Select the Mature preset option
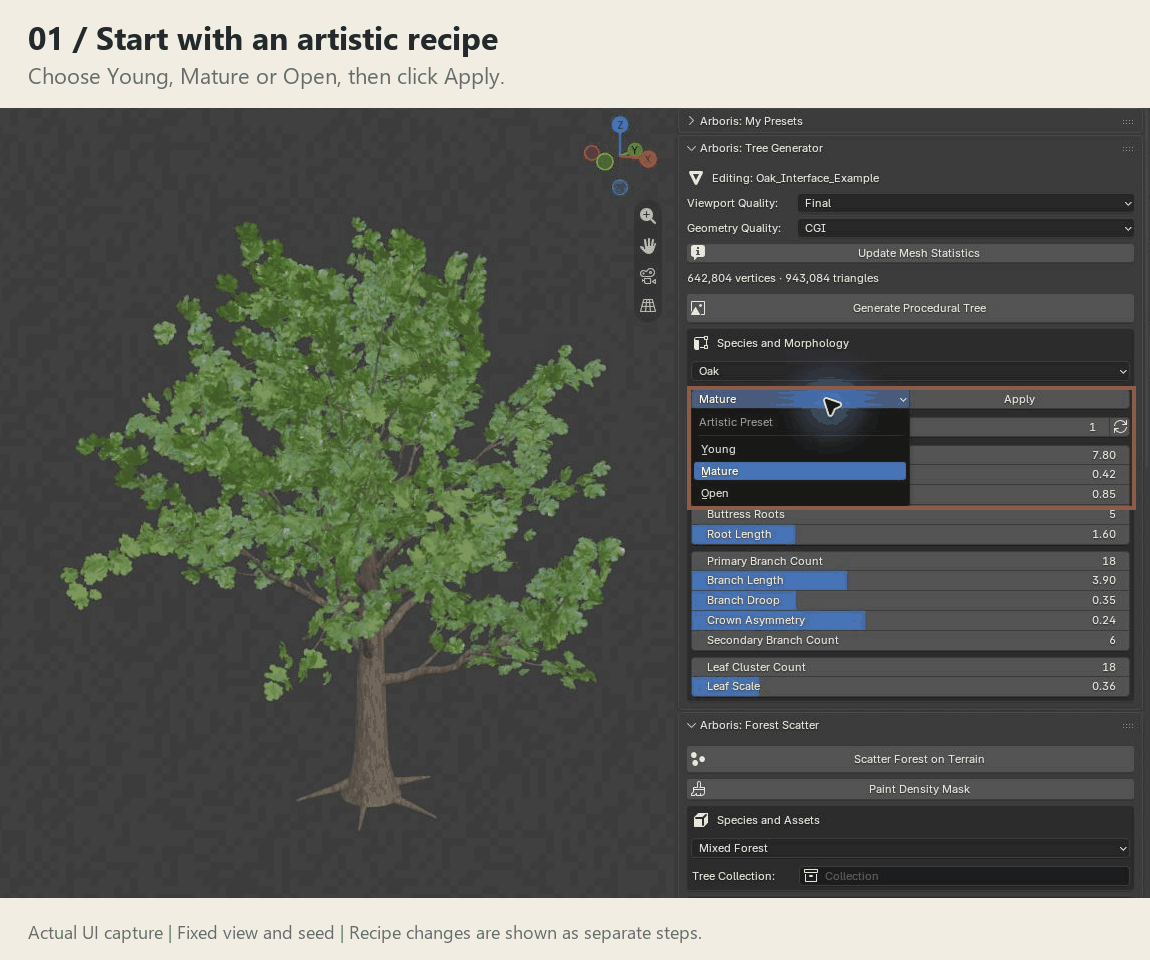Screen dimensions: 1150x960 799,471
